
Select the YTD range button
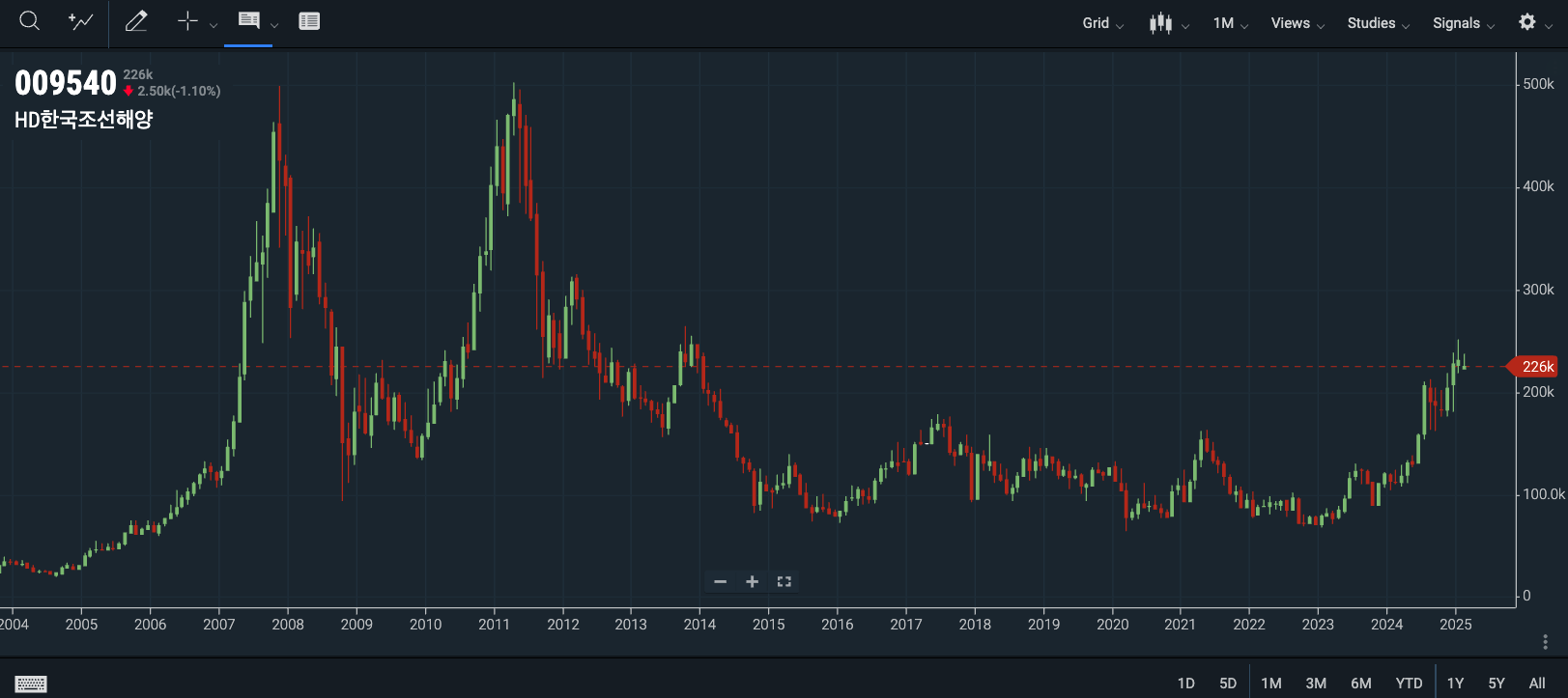coord(1409,683)
